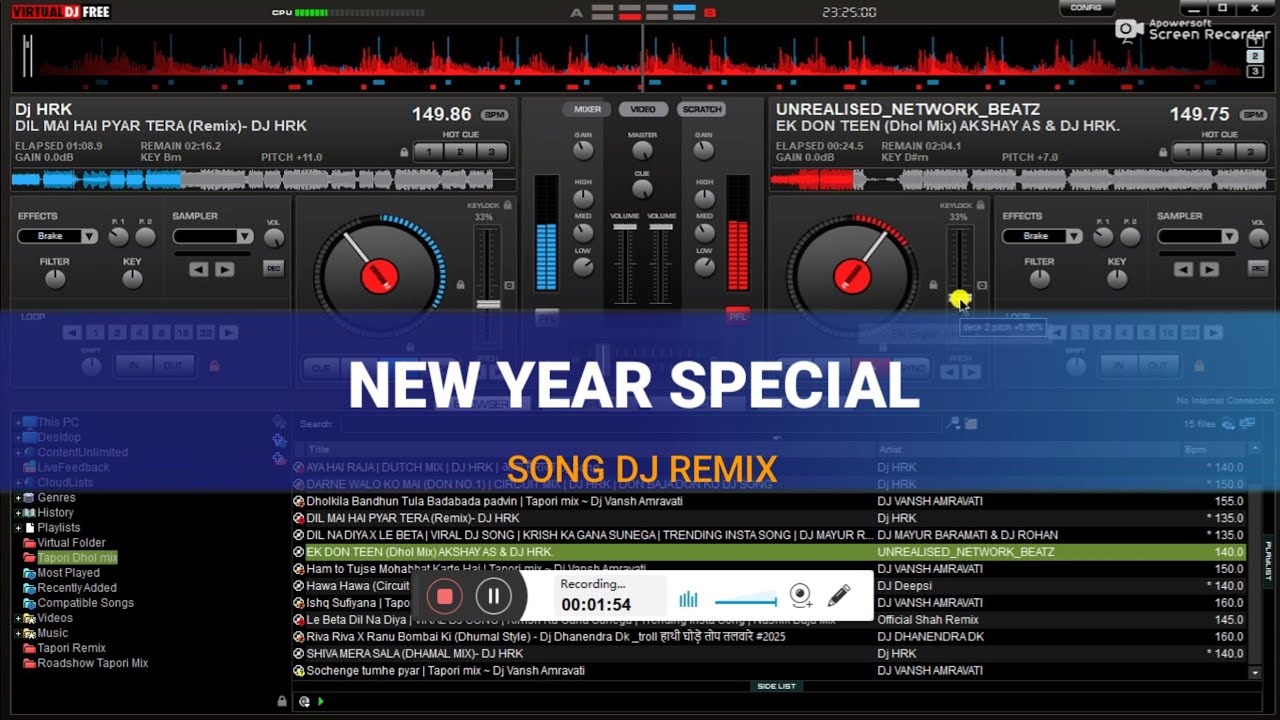Click the CUE knob in mixer
The image size is (1280, 720).
pyautogui.click(x=643, y=188)
